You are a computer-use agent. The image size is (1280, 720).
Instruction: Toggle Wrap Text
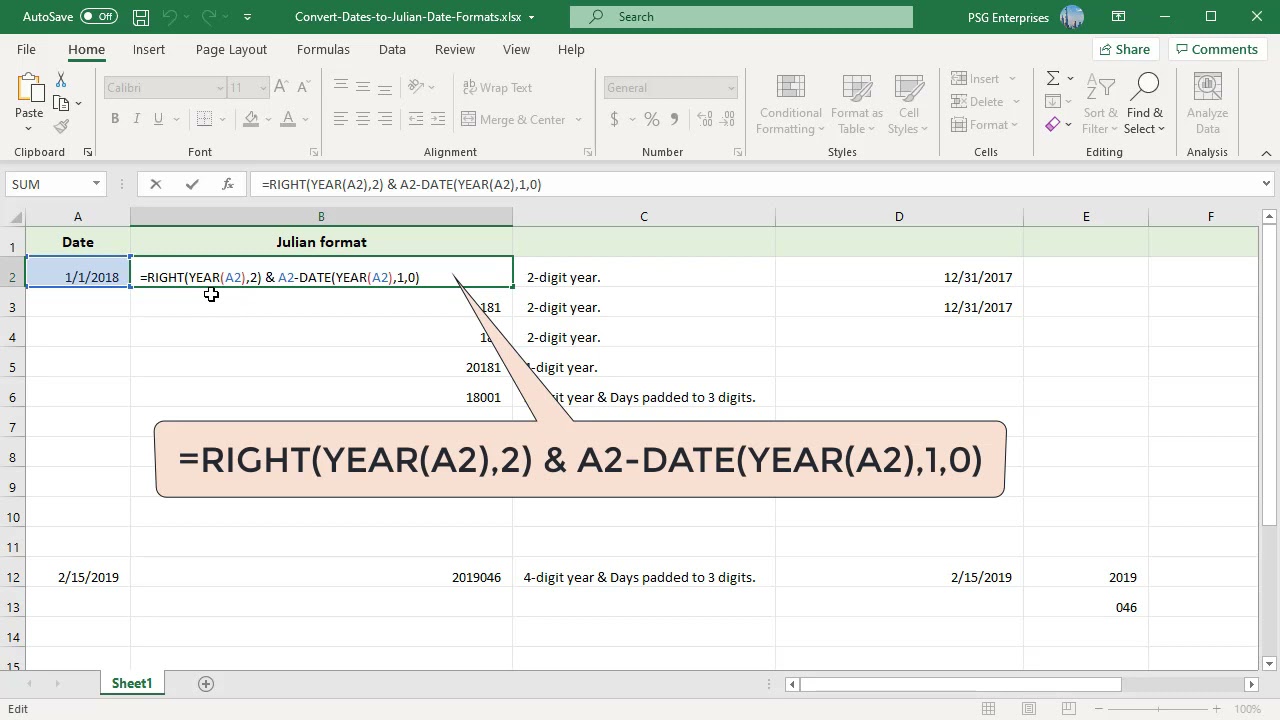coord(497,88)
